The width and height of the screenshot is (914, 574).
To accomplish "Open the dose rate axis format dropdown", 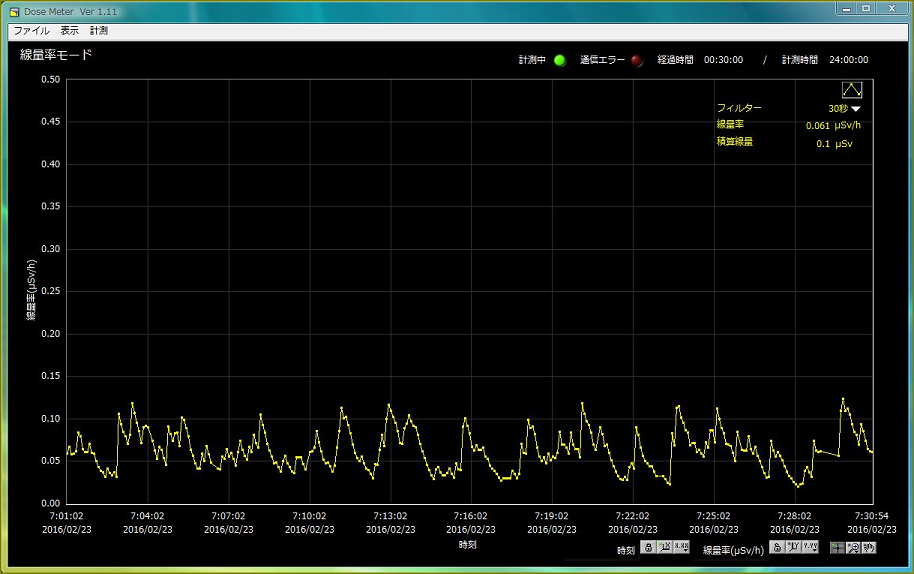I will tap(811, 548).
